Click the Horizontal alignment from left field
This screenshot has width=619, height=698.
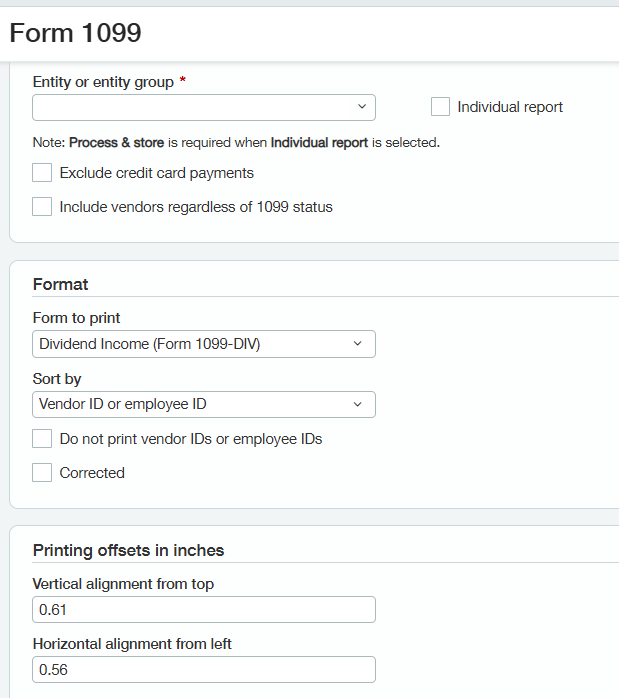pos(204,670)
